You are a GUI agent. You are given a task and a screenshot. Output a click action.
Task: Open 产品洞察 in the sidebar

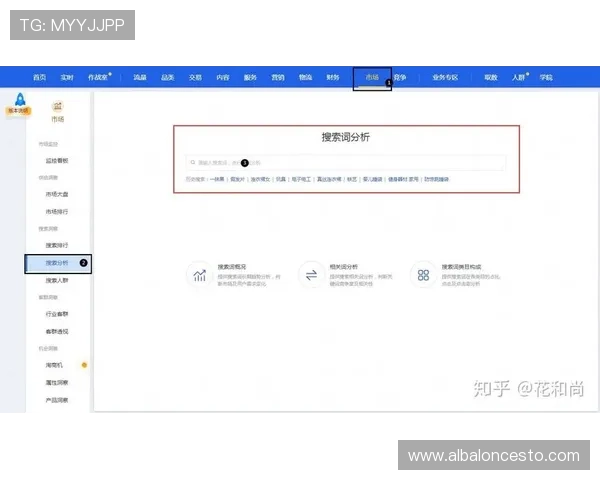(57, 400)
